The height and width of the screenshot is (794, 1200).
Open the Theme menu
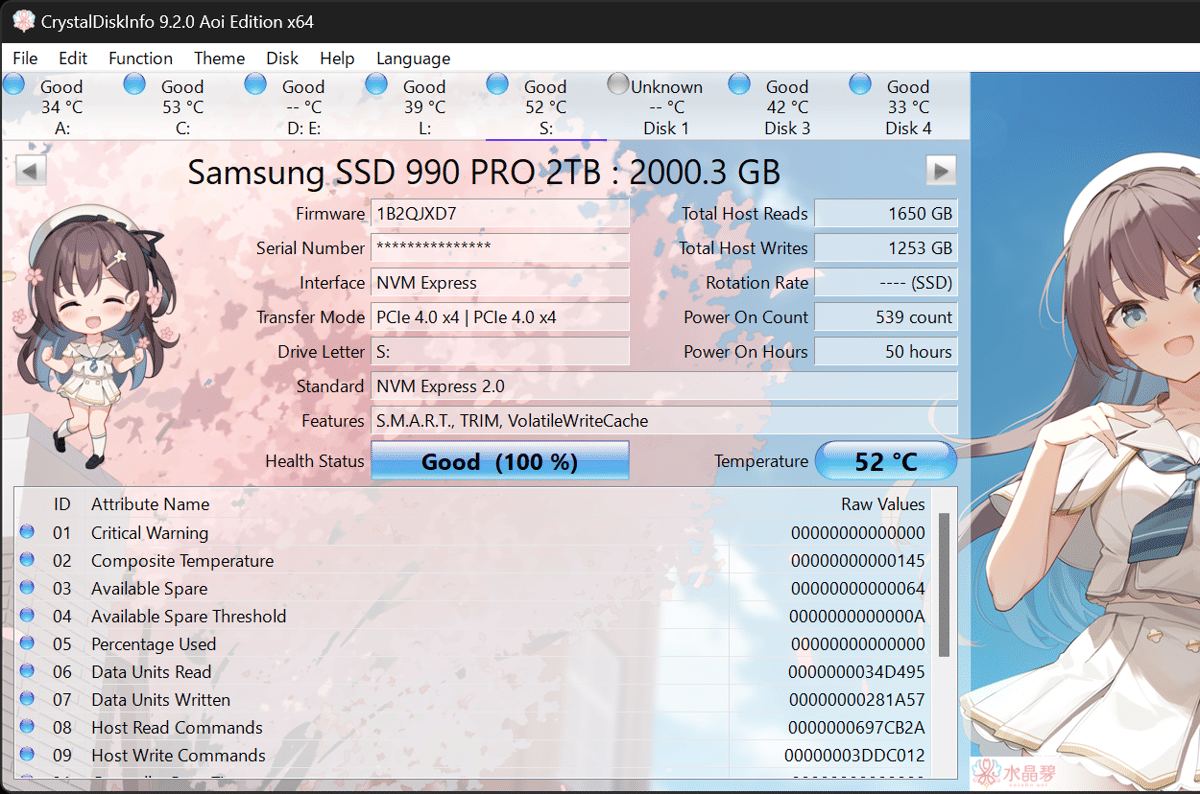pyautogui.click(x=219, y=58)
